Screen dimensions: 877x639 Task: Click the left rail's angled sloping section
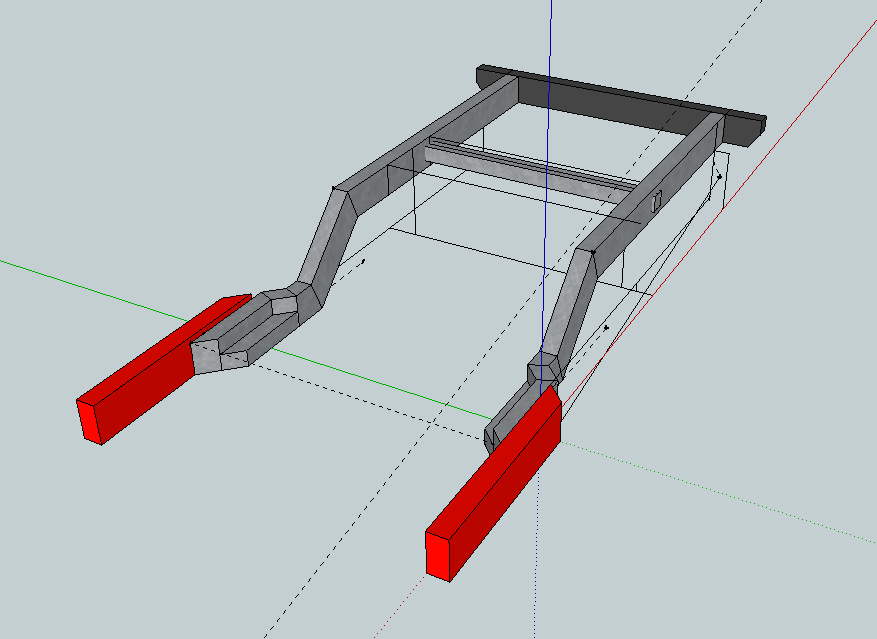tap(330, 235)
